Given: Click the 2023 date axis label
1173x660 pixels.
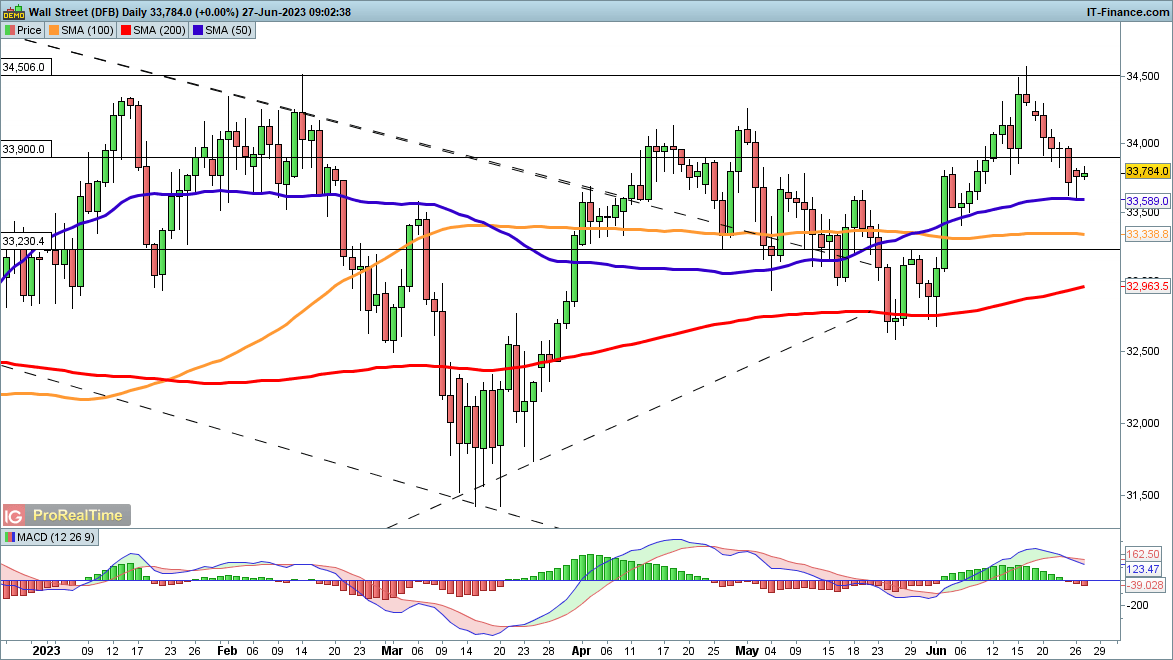Looking at the screenshot, I should click(46, 650).
